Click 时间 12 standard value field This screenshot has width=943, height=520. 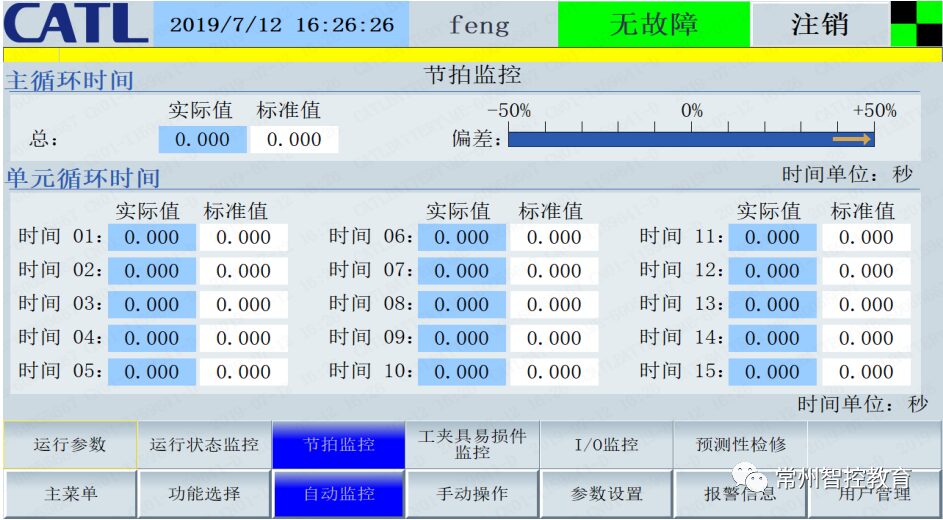[x=867, y=271]
